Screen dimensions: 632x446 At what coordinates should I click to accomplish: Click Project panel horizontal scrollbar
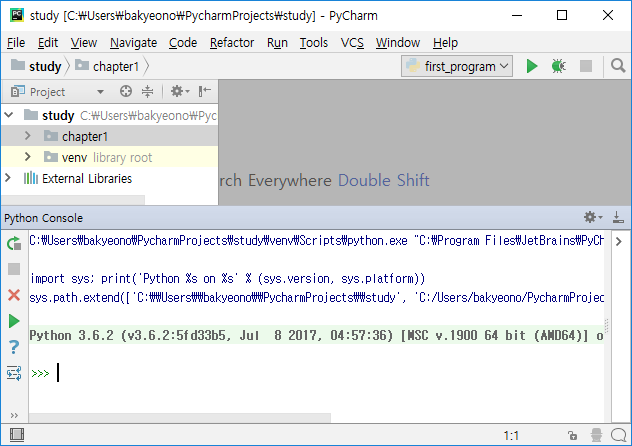73,200
